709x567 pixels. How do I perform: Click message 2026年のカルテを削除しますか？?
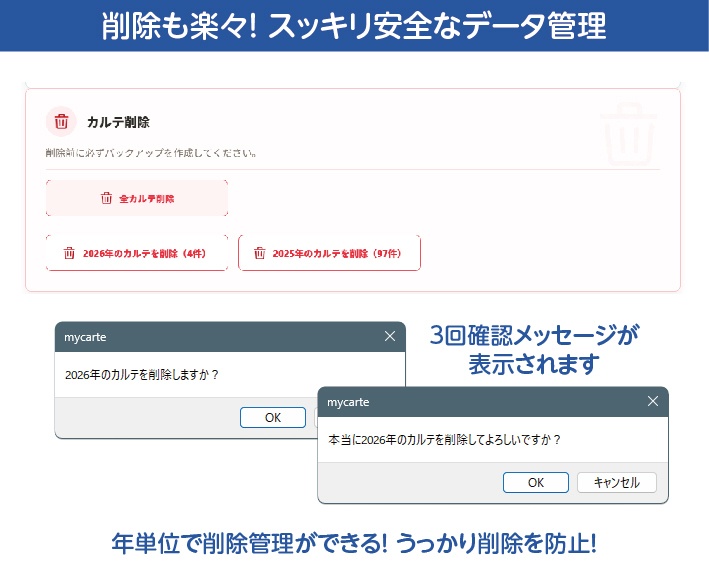pos(142,375)
